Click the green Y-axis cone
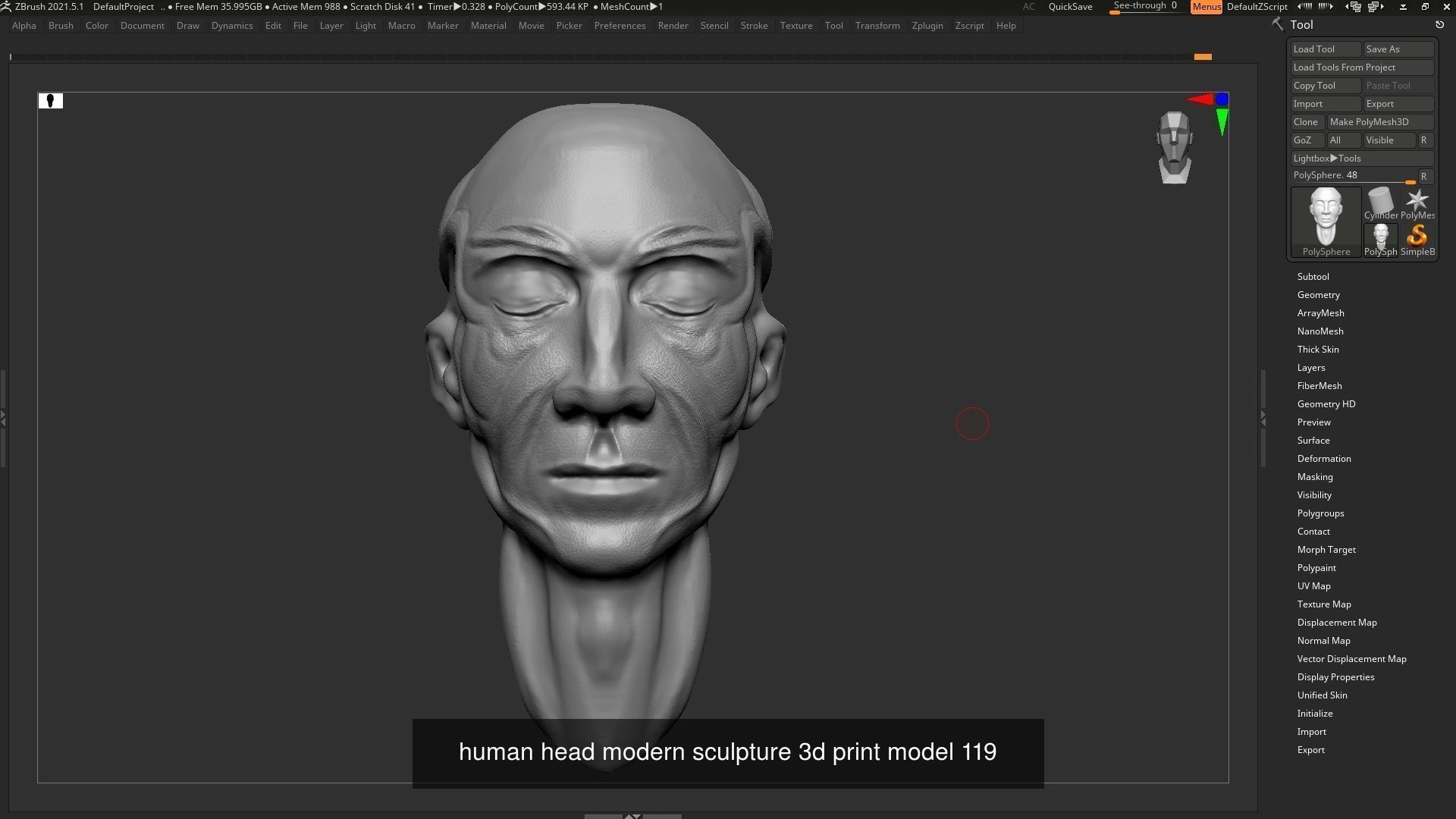 [1222, 122]
